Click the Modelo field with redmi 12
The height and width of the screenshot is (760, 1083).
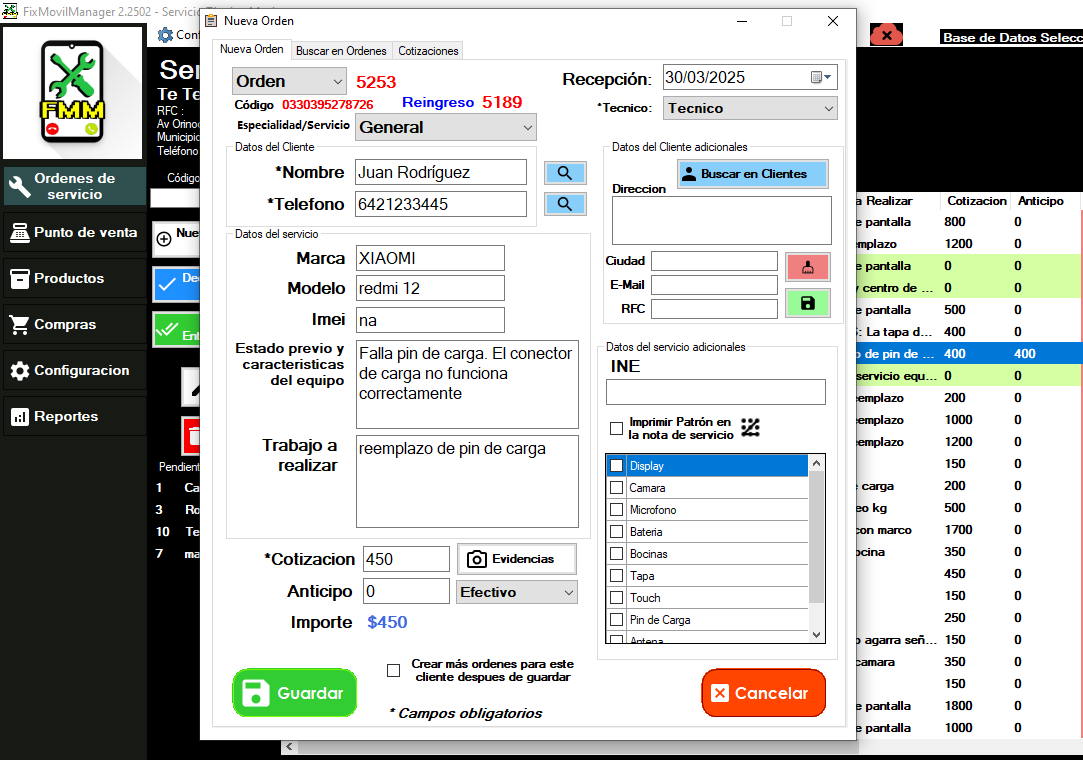[x=430, y=288]
